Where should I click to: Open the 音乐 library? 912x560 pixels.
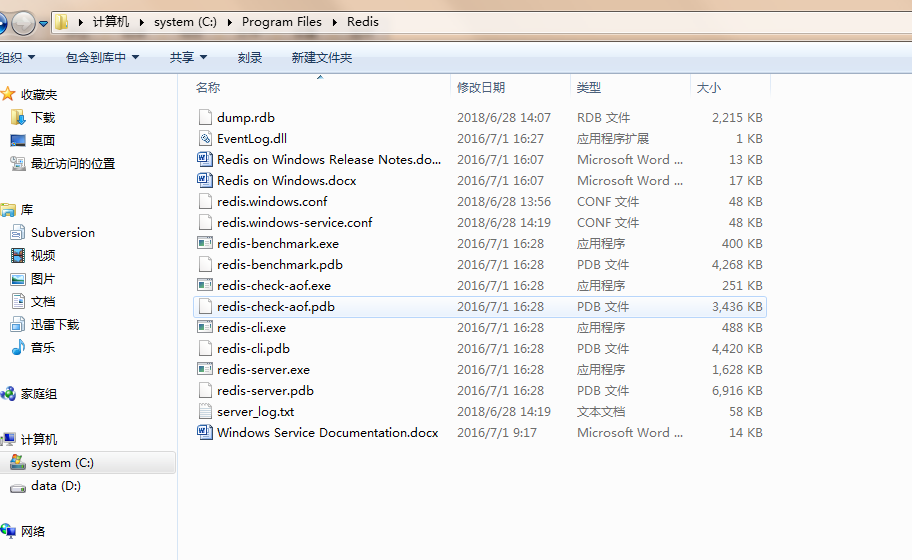[x=43, y=348]
